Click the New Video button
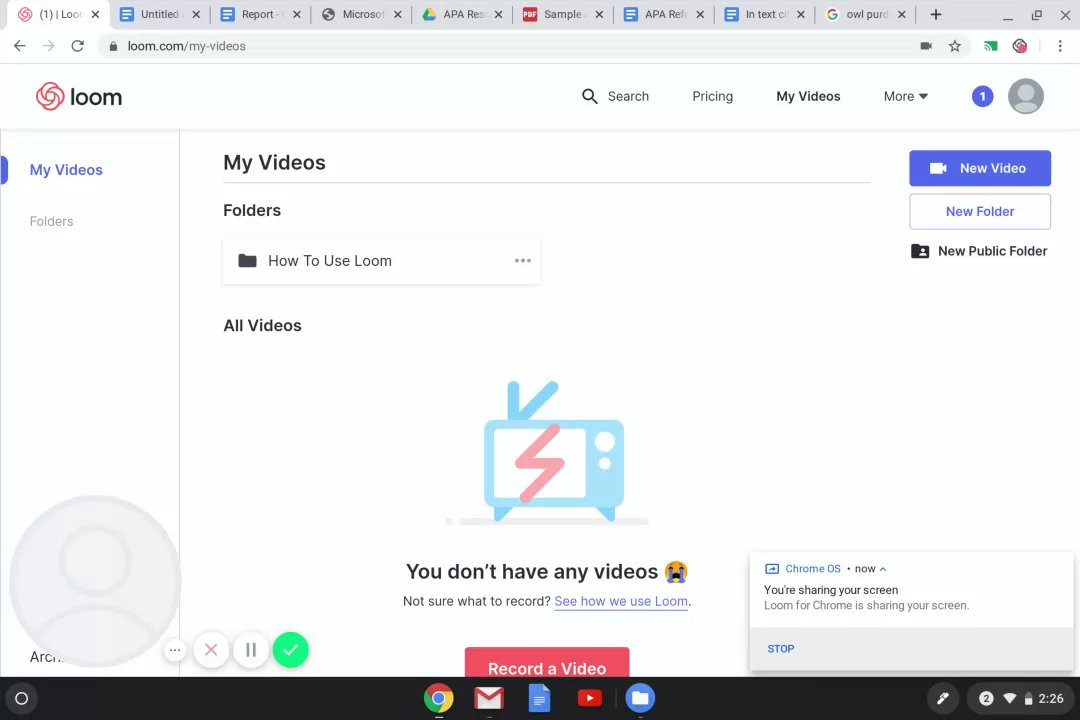 [x=979, y=168]
